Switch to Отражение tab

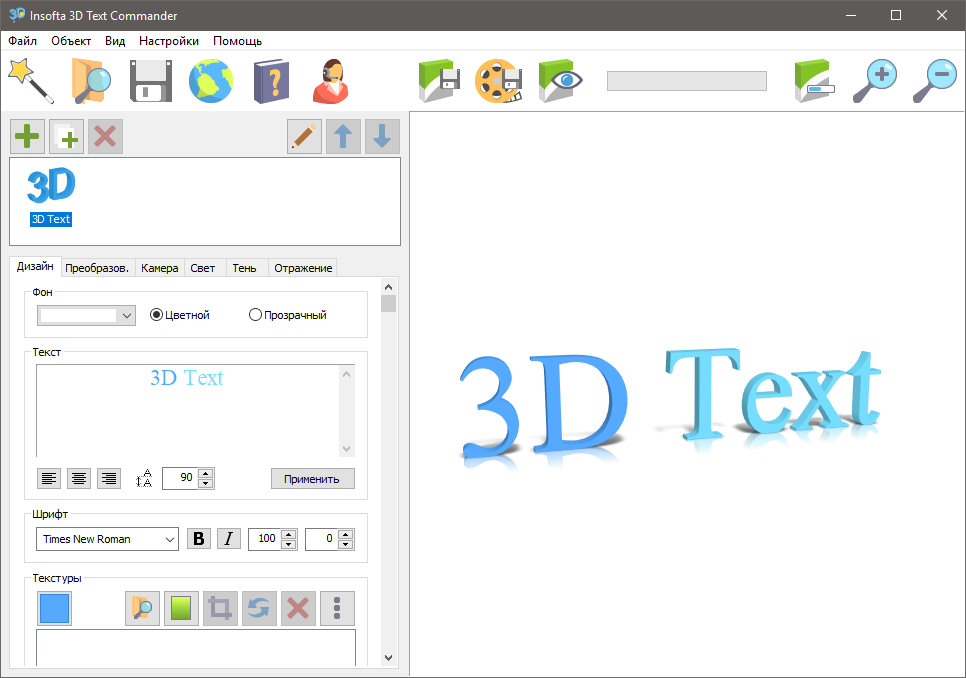tap(303, 268)
